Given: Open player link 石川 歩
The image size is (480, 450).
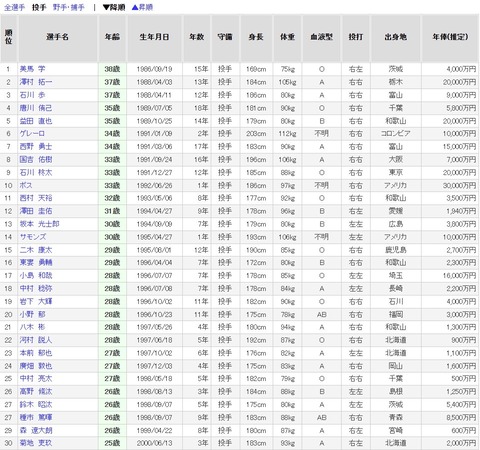Looking at the screenshot, I should click(x=32, y=95).
